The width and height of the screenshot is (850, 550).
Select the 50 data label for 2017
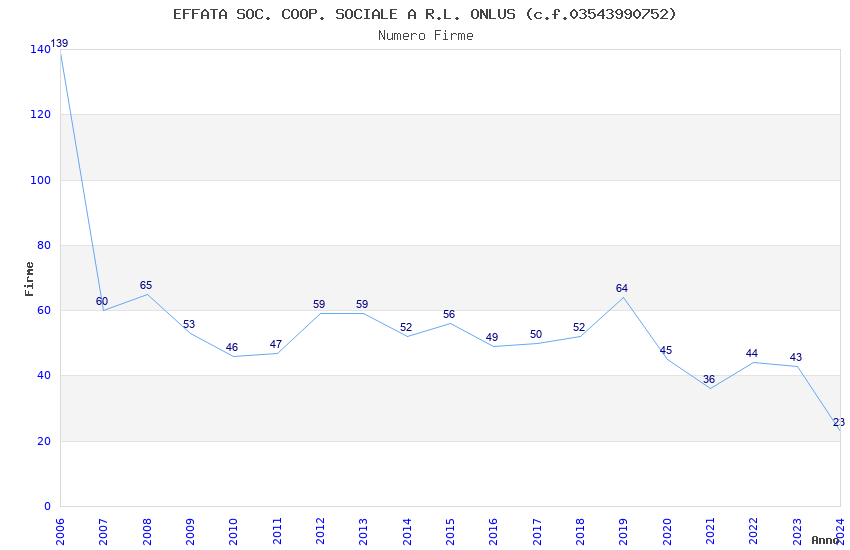point(536,334)
